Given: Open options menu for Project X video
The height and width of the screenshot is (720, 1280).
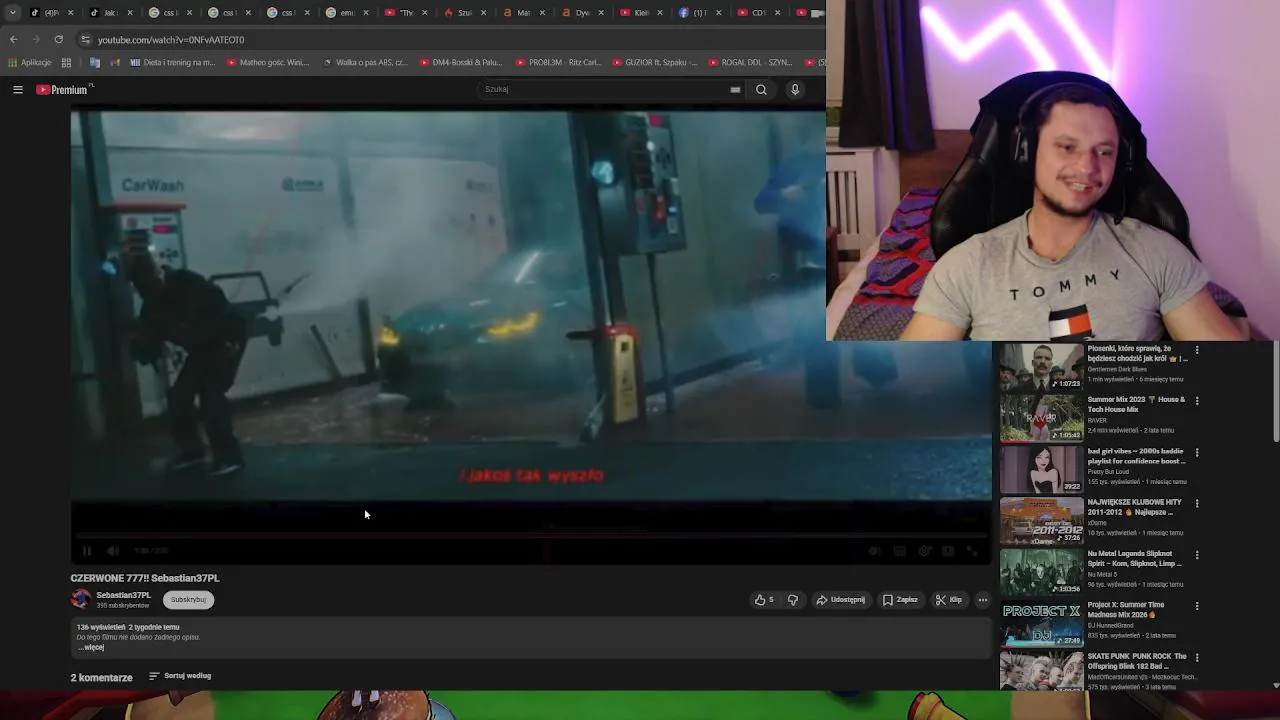Looking at the screenshot, I should [1197, 606].
